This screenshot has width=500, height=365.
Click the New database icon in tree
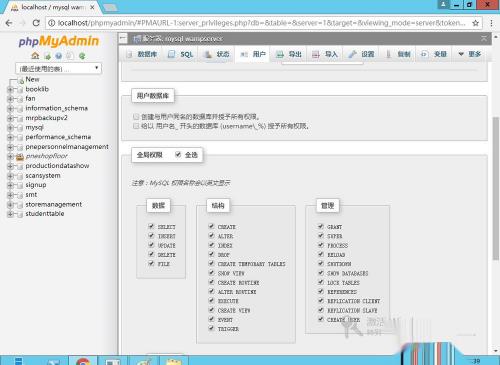[x=21, y=80]
